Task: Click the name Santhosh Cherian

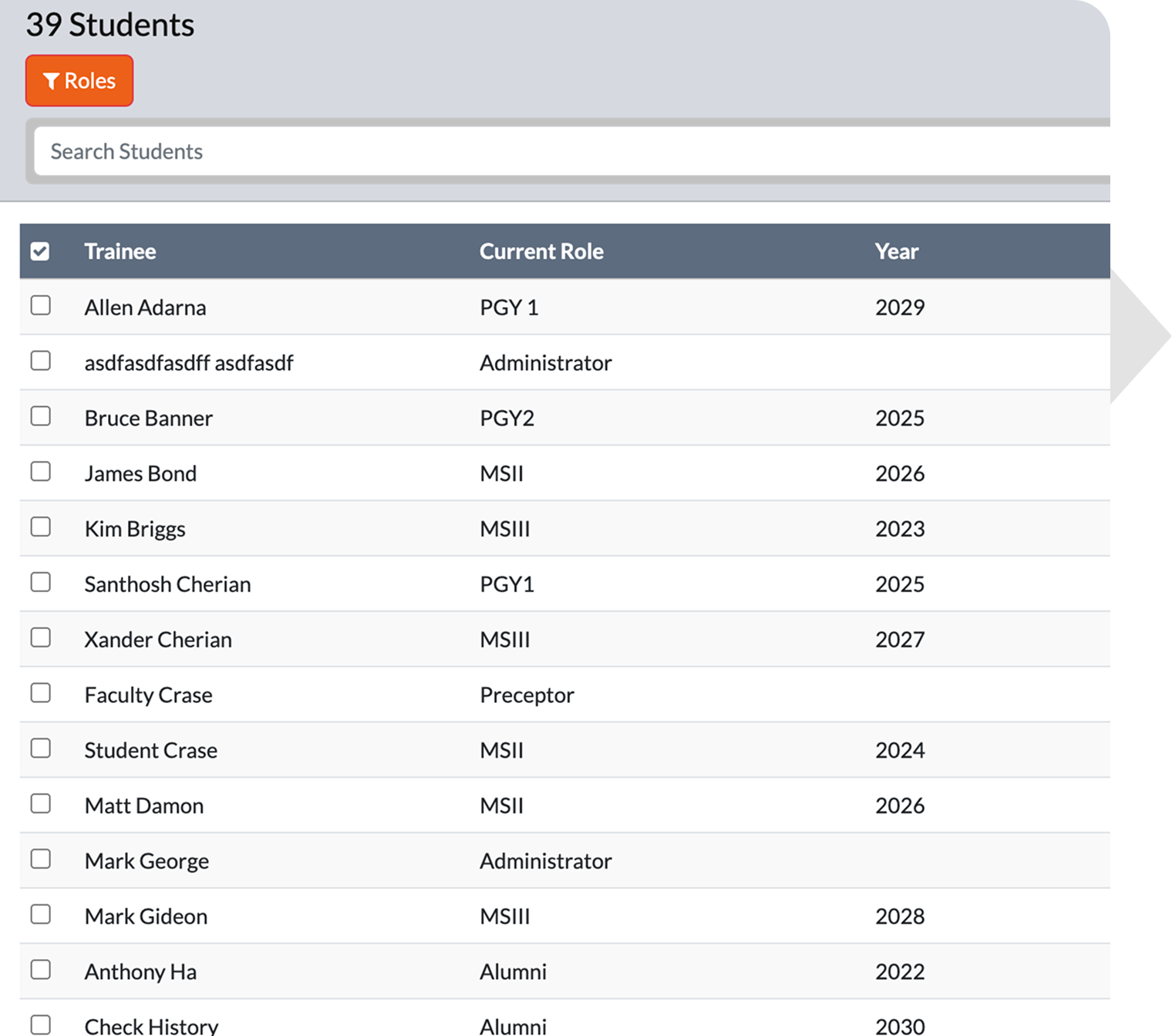Action: [x=167, y=584]
